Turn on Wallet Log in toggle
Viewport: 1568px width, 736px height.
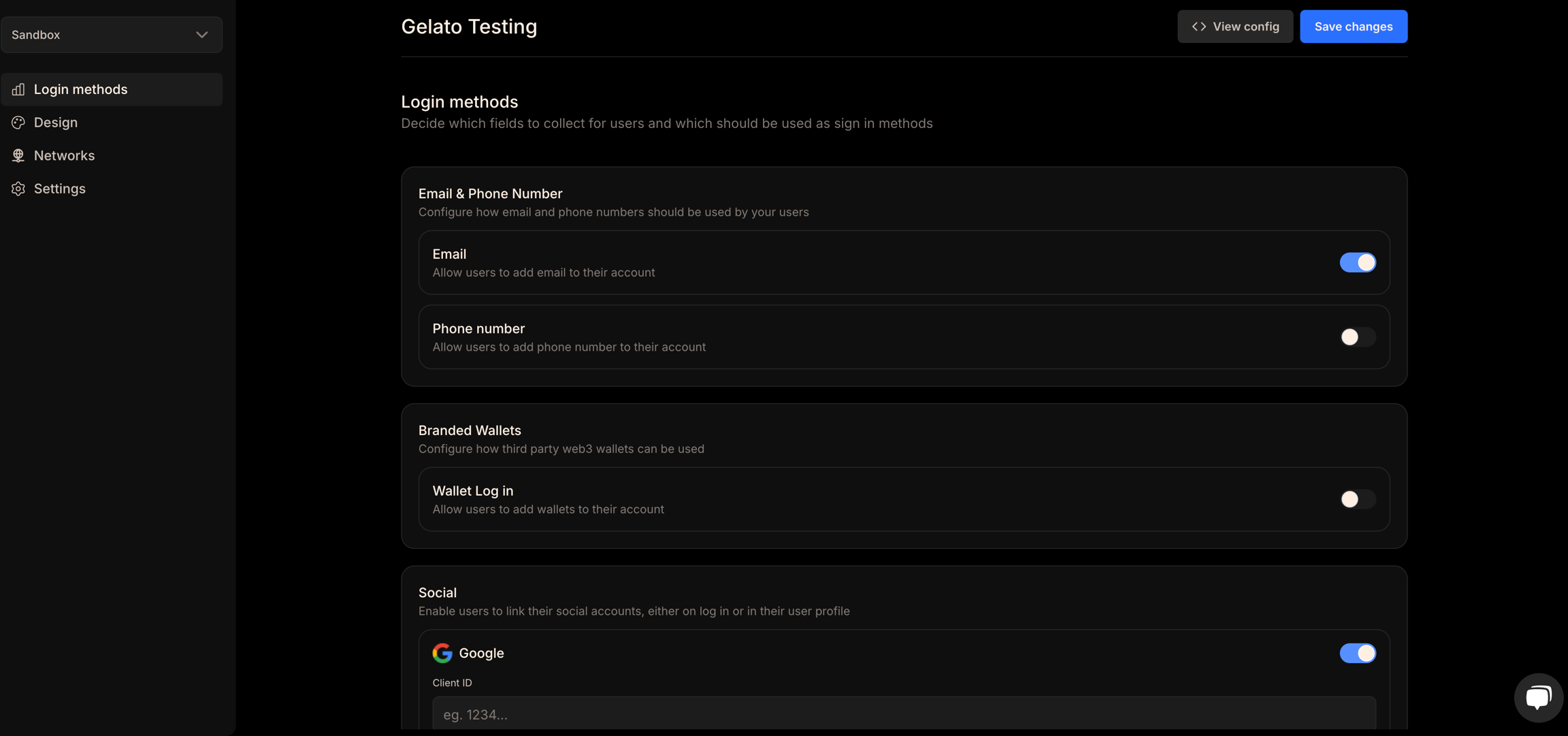(1358, 499)
